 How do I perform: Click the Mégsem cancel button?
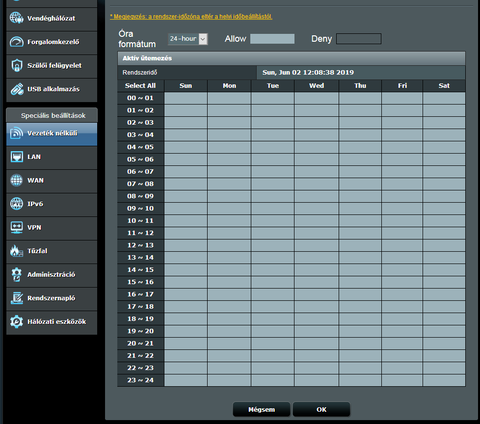[261, 409]
